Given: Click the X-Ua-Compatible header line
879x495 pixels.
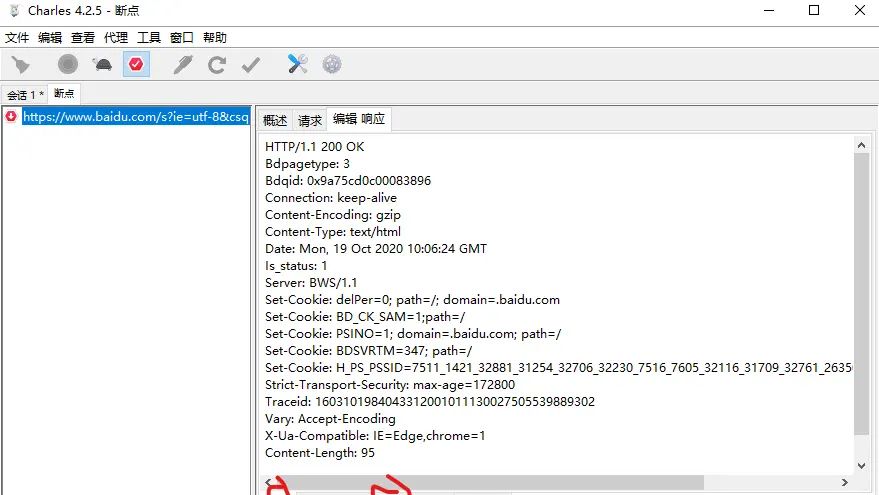Looking at the screenshot, I should click(x=375, y=436).
